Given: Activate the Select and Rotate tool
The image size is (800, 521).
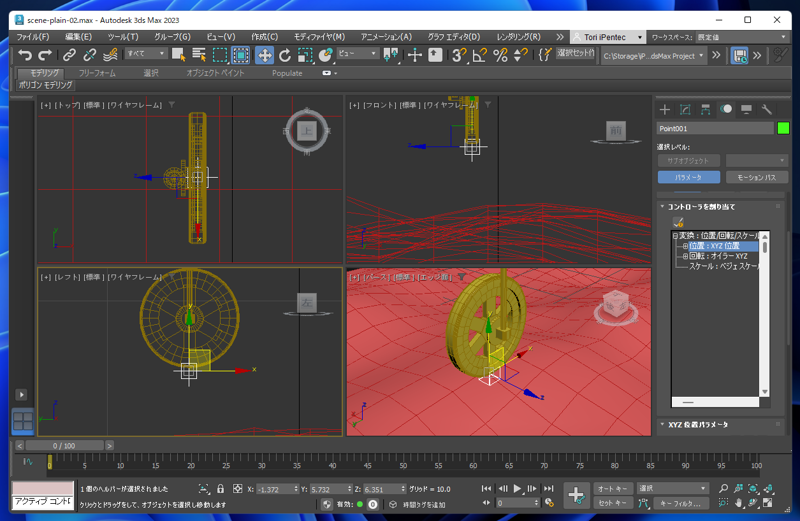Looking at the screenshot, I should 285,55.
